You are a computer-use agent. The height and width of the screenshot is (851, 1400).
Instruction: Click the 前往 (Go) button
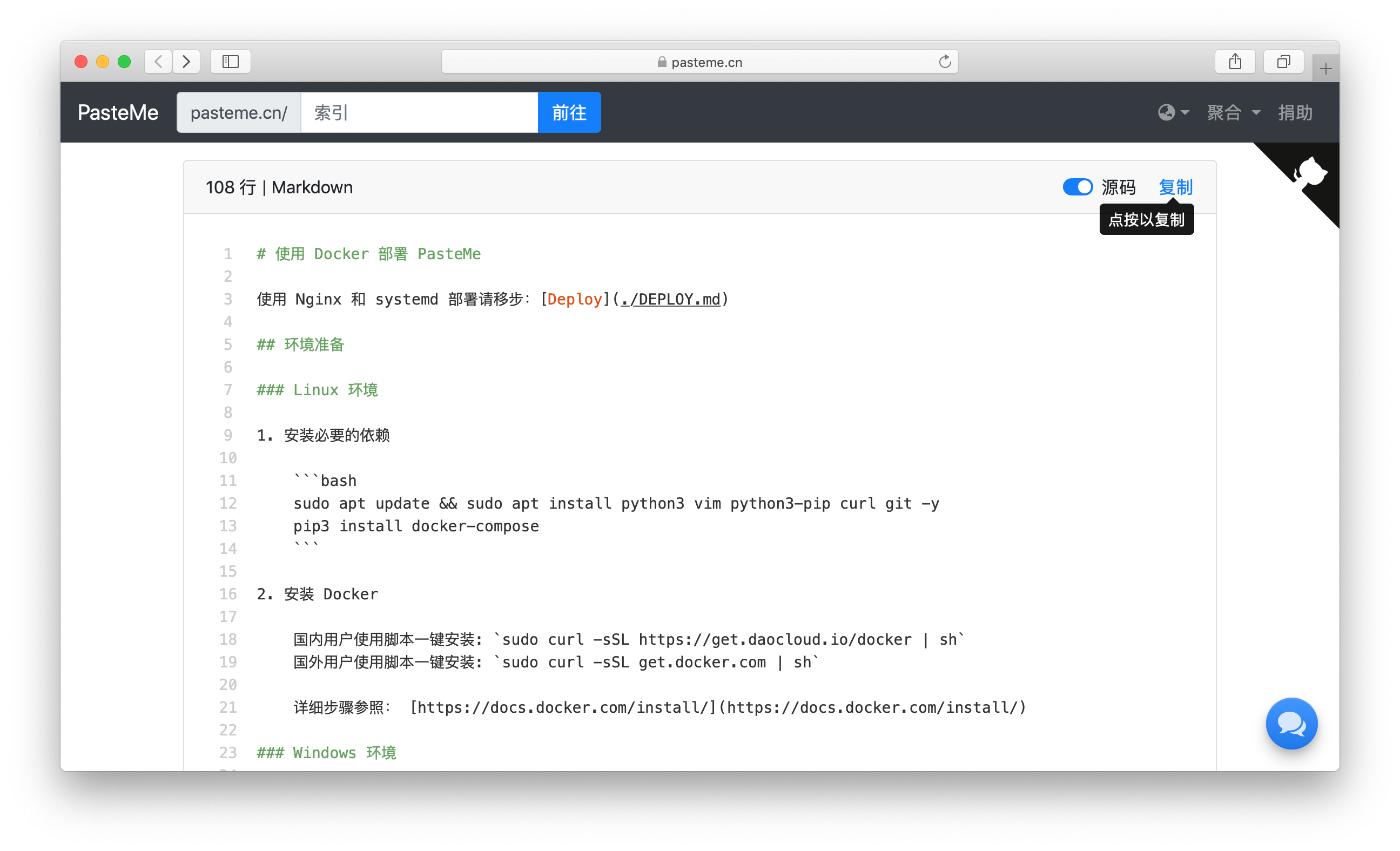tap(568, 112)
